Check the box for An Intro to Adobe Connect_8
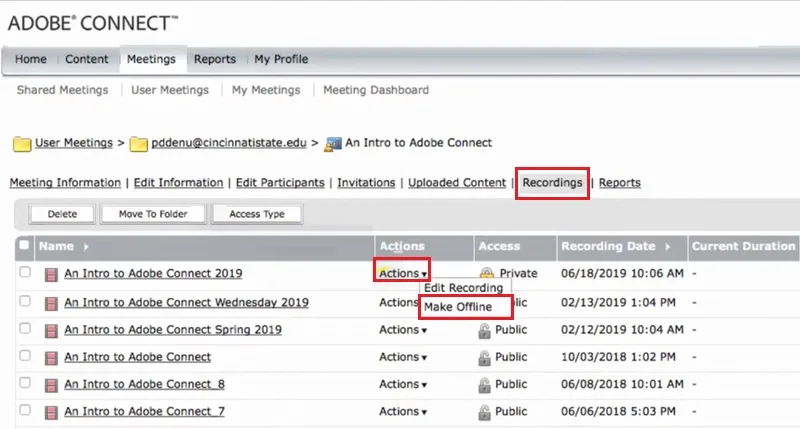The height and width of the screenshot is (429, 800). tap(24, 383)
